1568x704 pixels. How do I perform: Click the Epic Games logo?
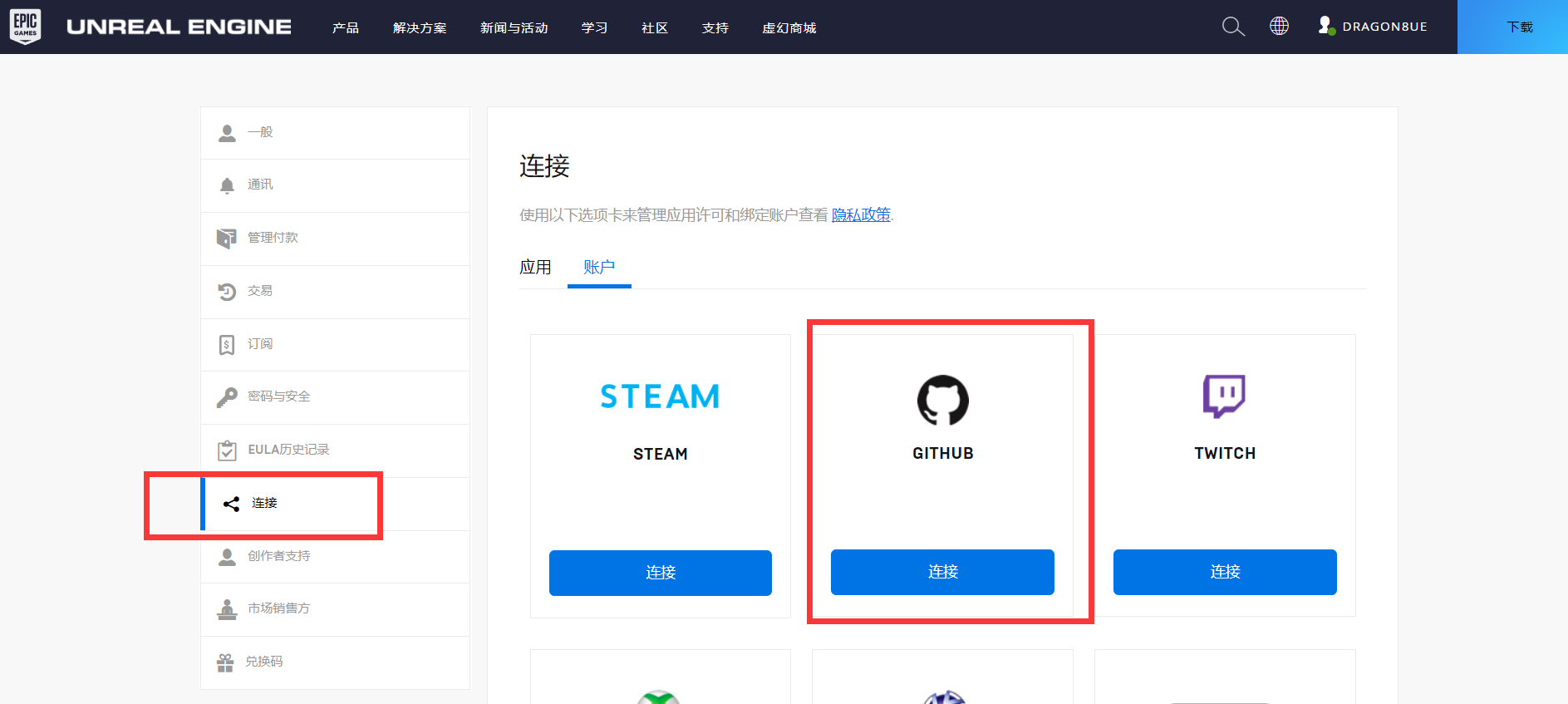click(25, 27)
